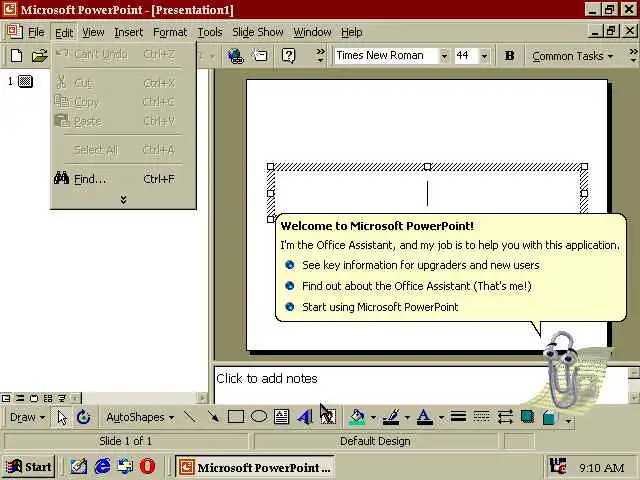The width and height of the screenshot is (640, 480).
Task: Pick the Line drawing tool
Action: pyautogui.click(x=190, y=417)
